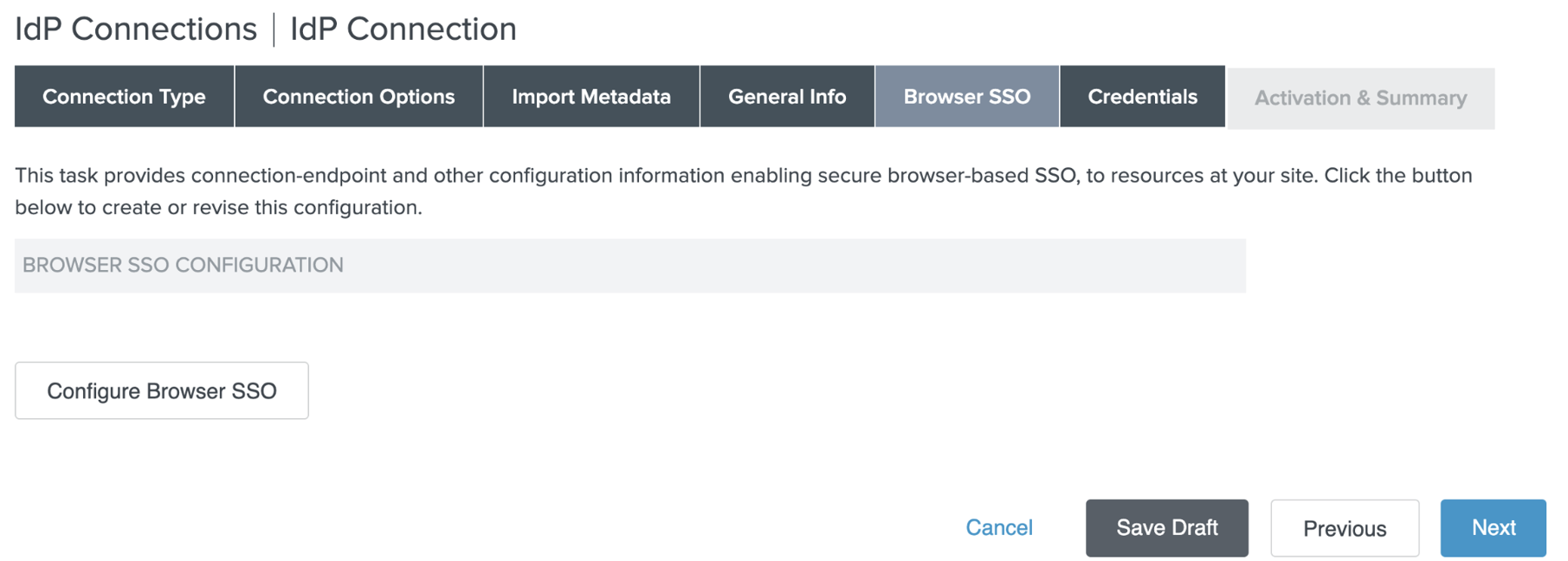Click the IdP Connection title text
The width and height of the screenshot is (1568, 561).
point(403,29)
